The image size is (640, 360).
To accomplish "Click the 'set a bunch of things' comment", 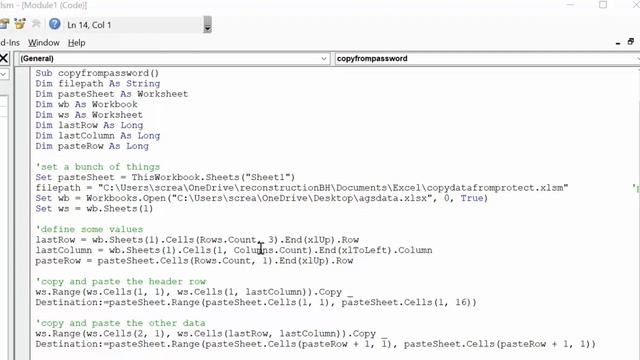I will 98,167.
